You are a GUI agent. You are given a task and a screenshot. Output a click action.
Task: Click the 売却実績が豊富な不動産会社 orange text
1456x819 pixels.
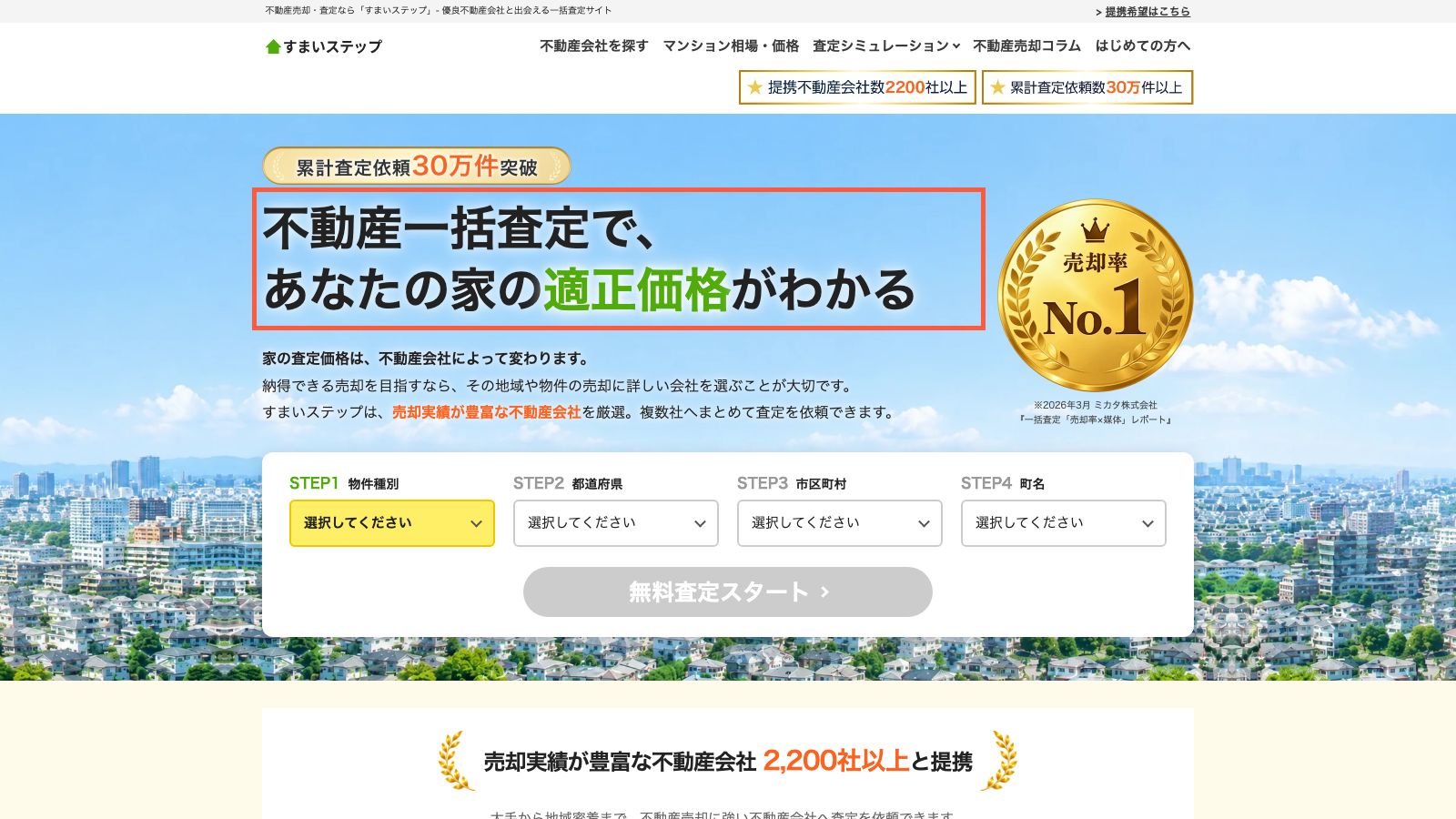click(486, 412)
